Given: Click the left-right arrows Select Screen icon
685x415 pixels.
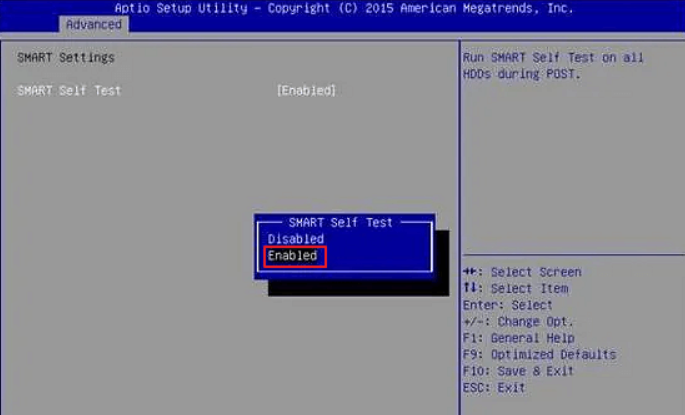Looking at the screenshot, I should pos(471,272).
